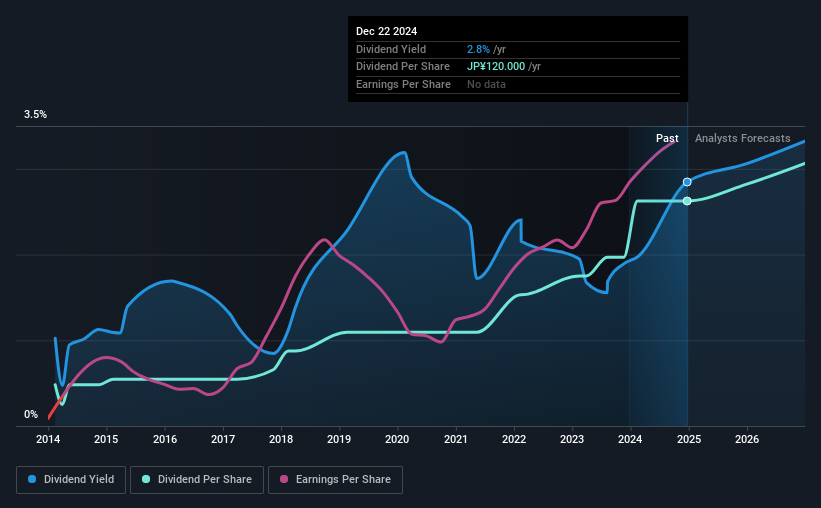Toggle the Earnings Per Share legend button
The image size is (821, 508).
click(x=335, y=480)
